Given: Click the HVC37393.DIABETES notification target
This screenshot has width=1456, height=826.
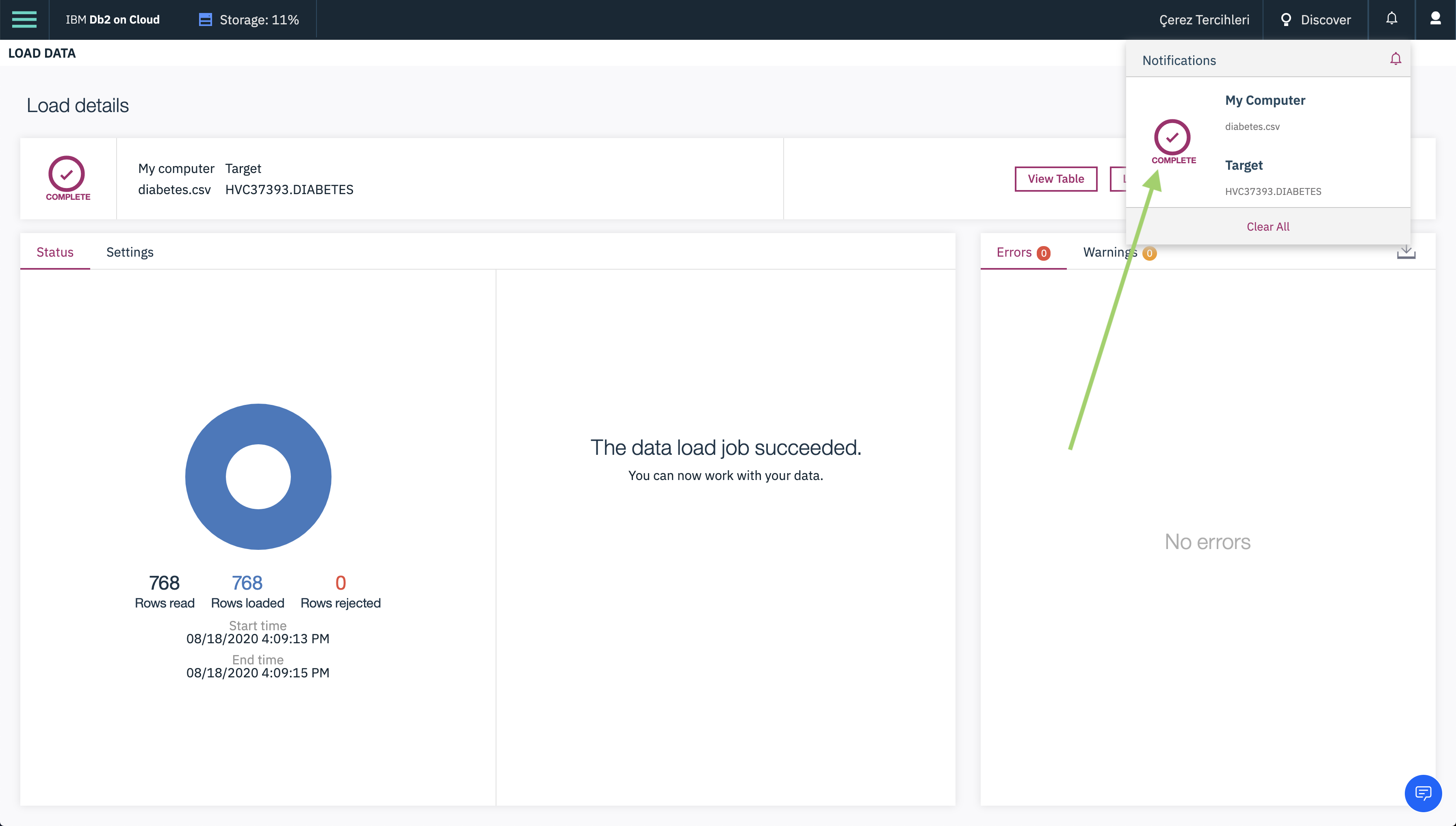Looking at the screenshot, I should (1273, 191).
